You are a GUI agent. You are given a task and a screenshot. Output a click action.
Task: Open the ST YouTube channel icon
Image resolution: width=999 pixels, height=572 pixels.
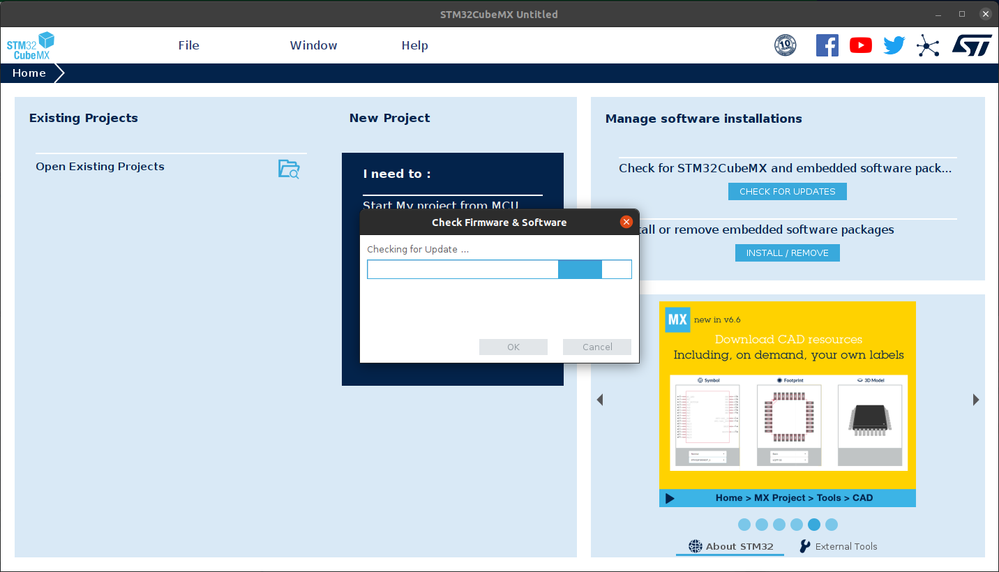click(861, 45)
